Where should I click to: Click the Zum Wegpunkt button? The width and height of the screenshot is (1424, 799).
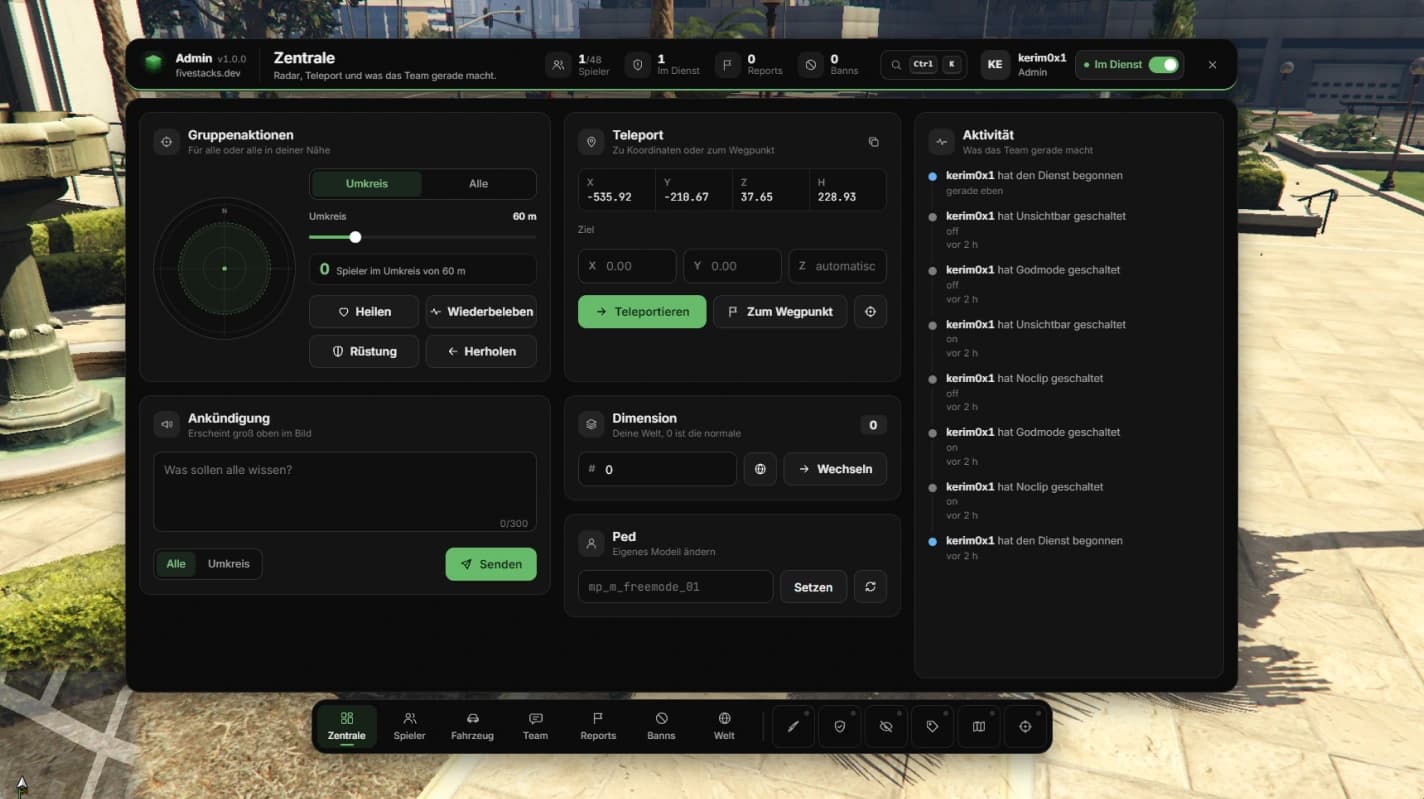pos(780,312)
